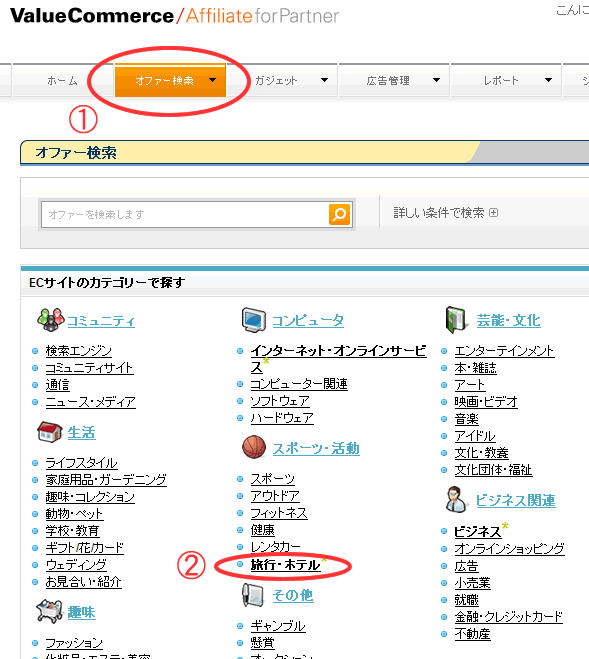Image resolution: width=589 pixels, height=659 pixels.
Task: Open the コンピュータ category heading link
Action: tap(308, 321)
